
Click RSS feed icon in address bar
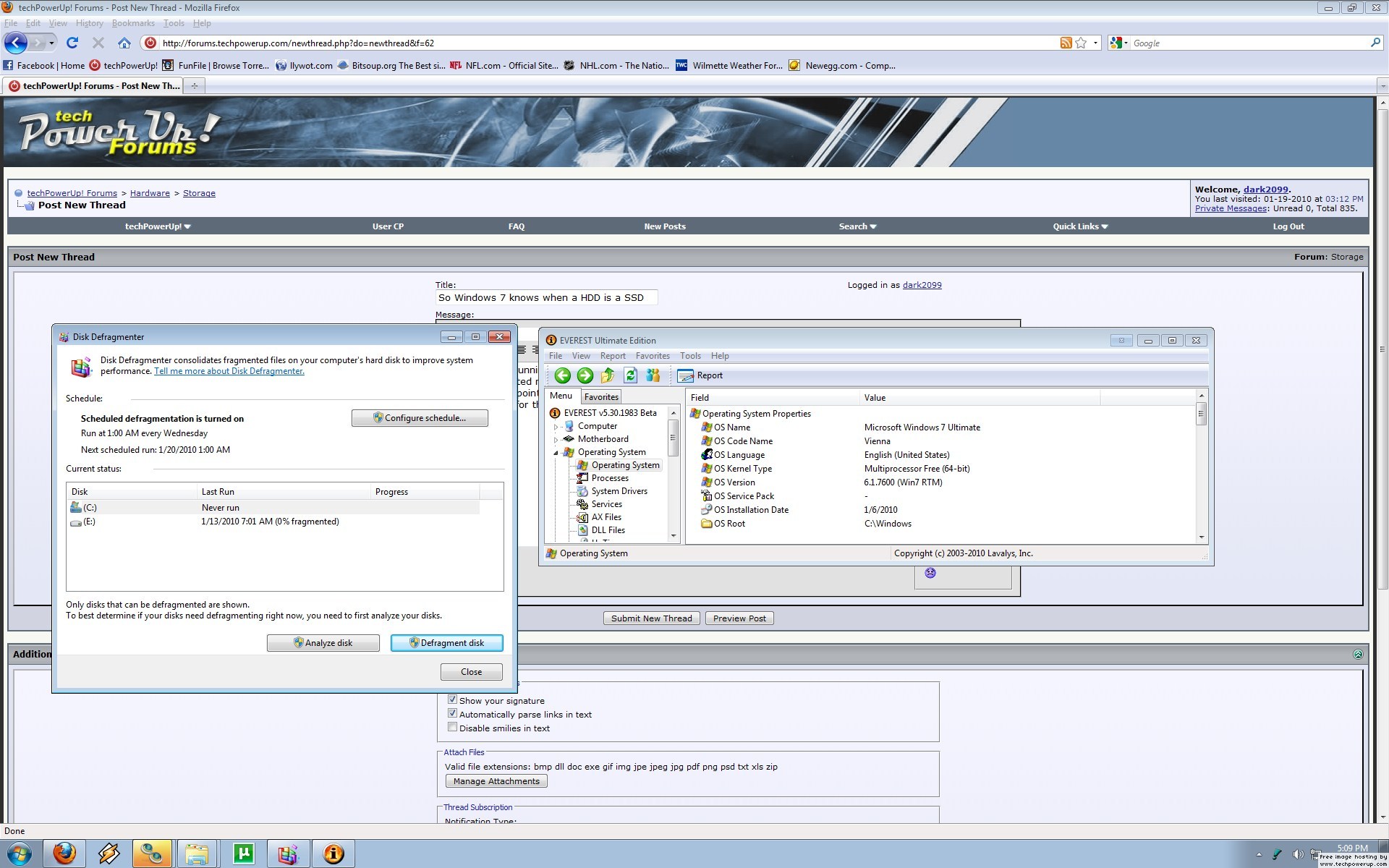coord(1066,43)
